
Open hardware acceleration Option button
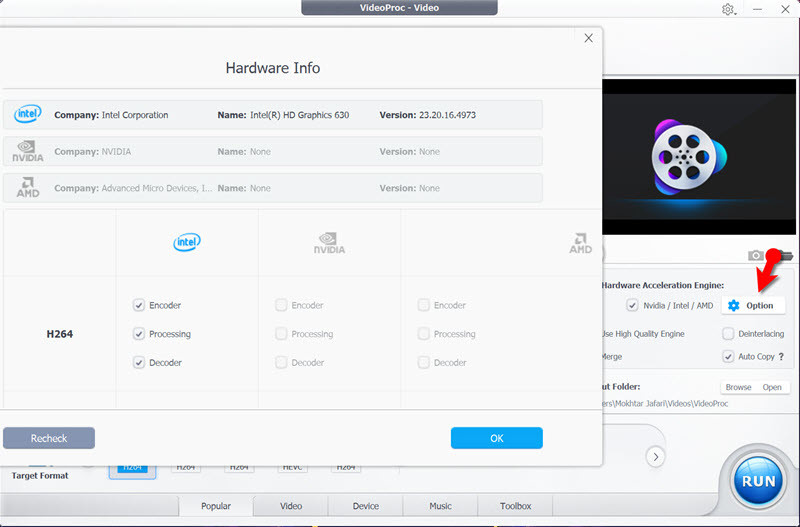point(752,305)
